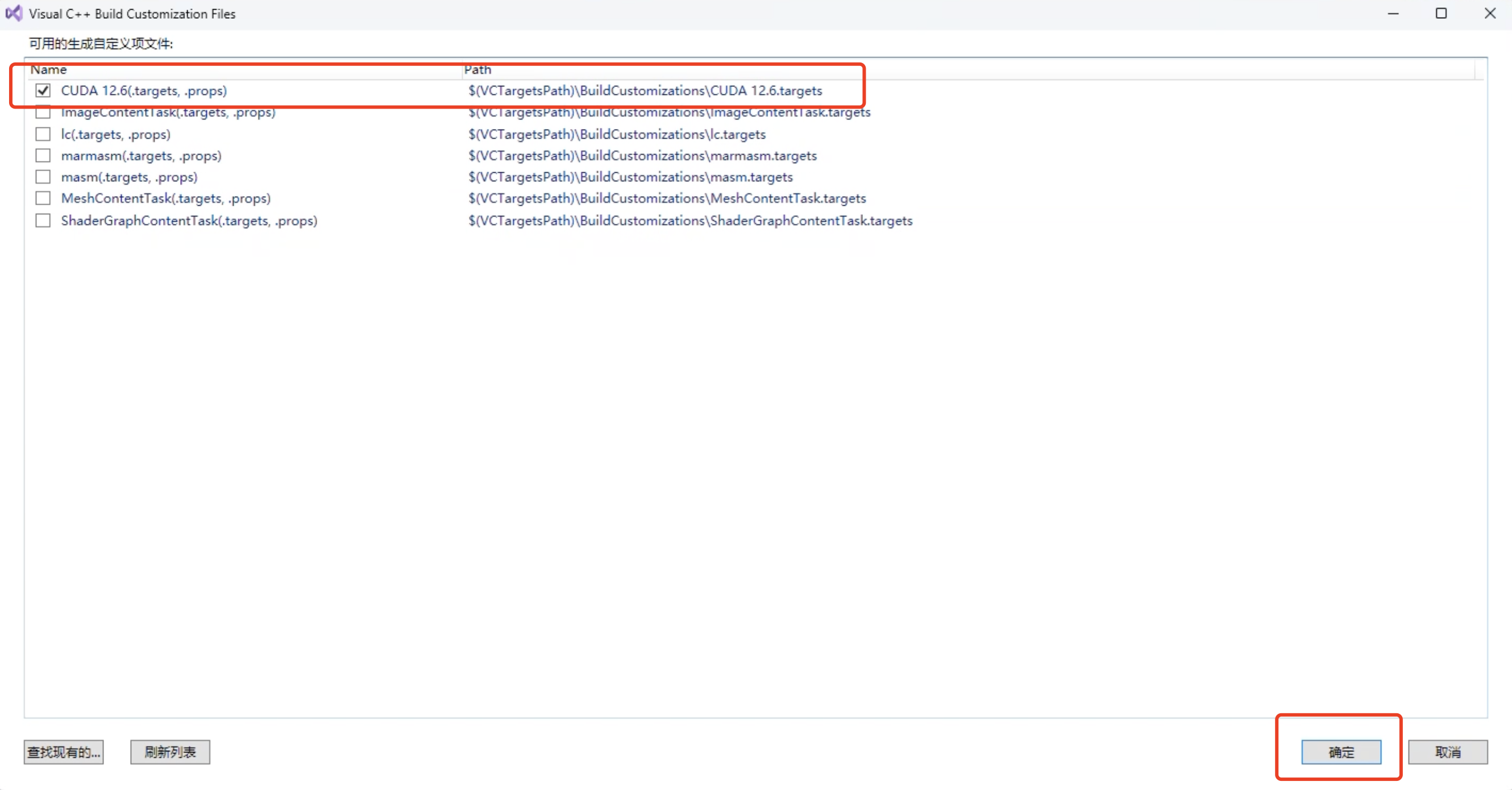Minimize the Build Customization Files dialog
Image resolution: width=1512 pixels, height=790 pixels.
1393,14
